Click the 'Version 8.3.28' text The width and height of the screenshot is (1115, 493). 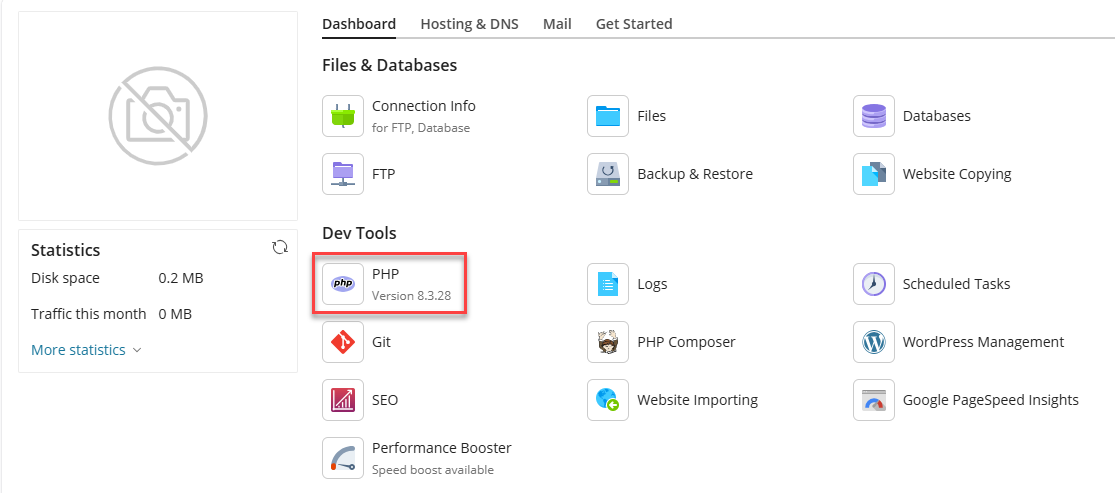coord(412,295)
